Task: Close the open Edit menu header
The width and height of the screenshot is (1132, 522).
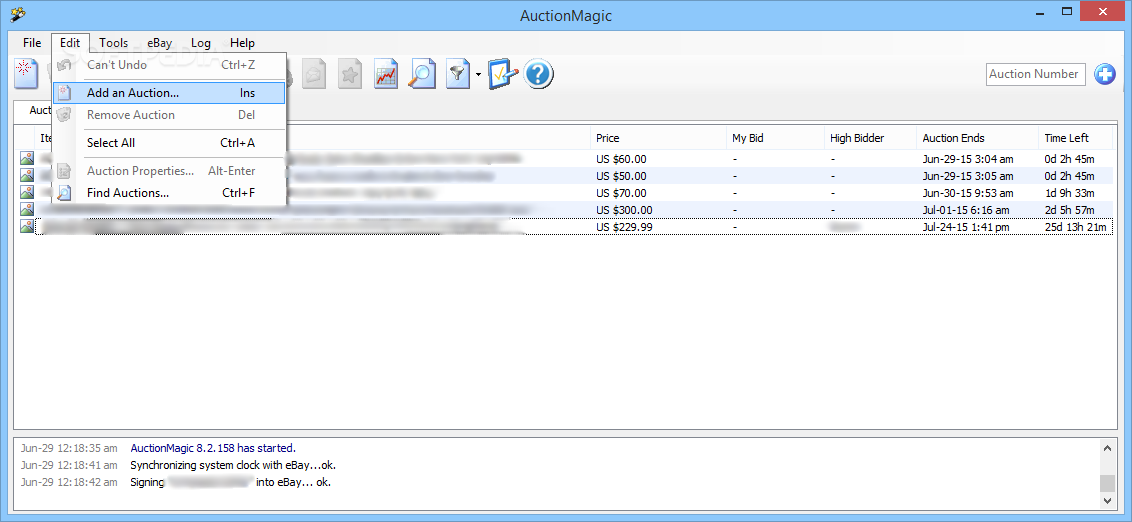Action: pyautogui.click(x=70, y=43)
